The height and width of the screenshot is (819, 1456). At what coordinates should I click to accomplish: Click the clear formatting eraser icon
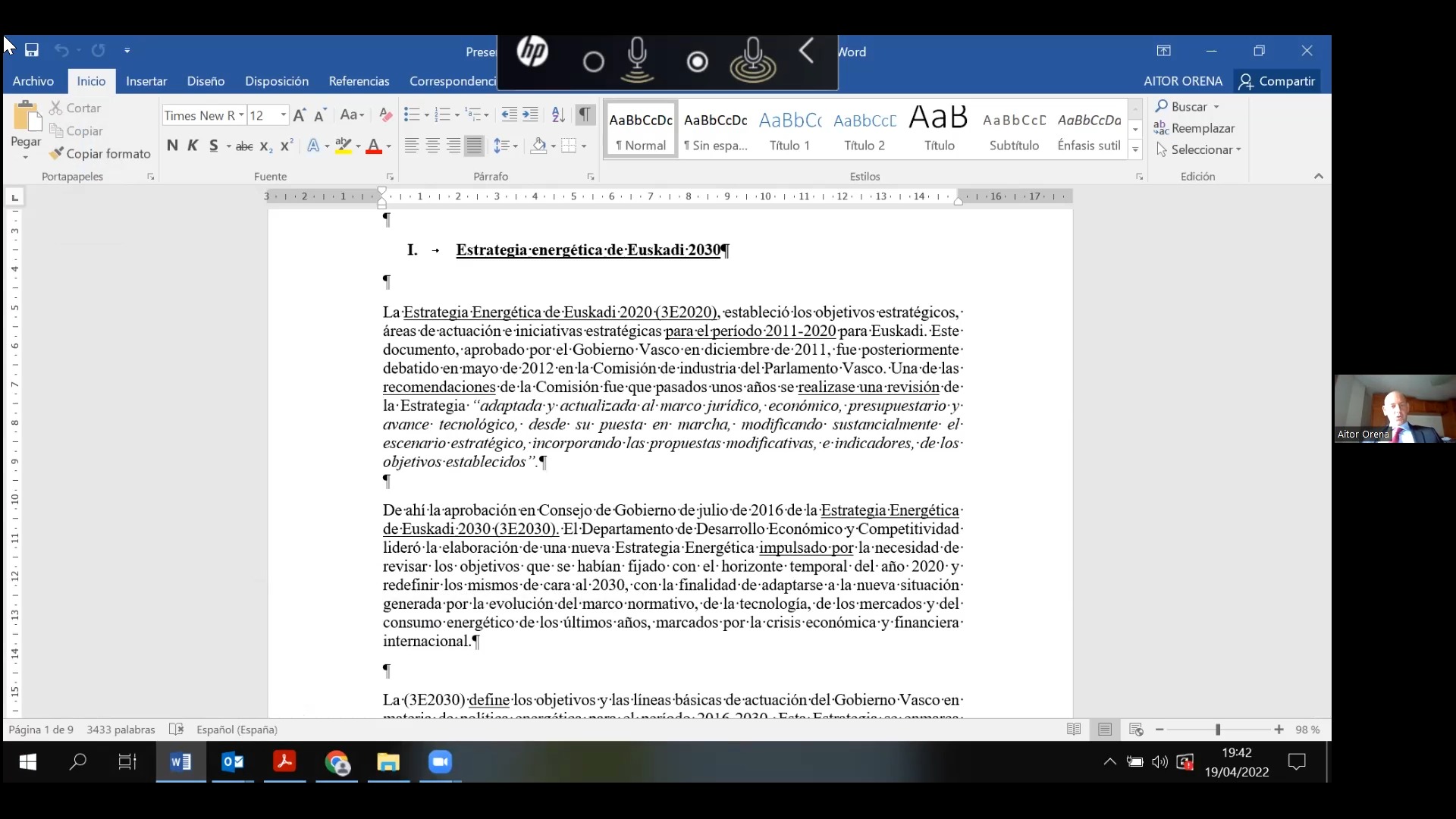tap(385, 115)
